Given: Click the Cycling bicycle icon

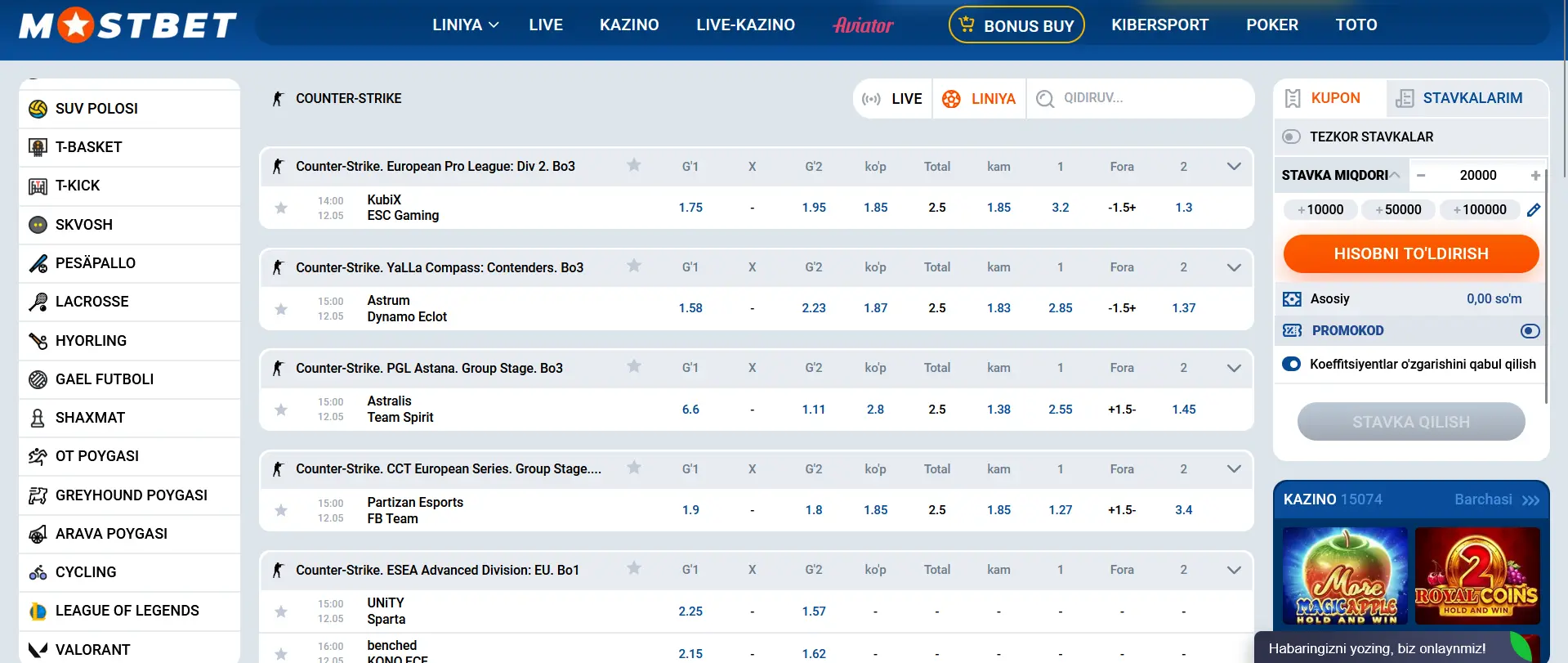Looking at the screenshot, I should click(38, 572).
